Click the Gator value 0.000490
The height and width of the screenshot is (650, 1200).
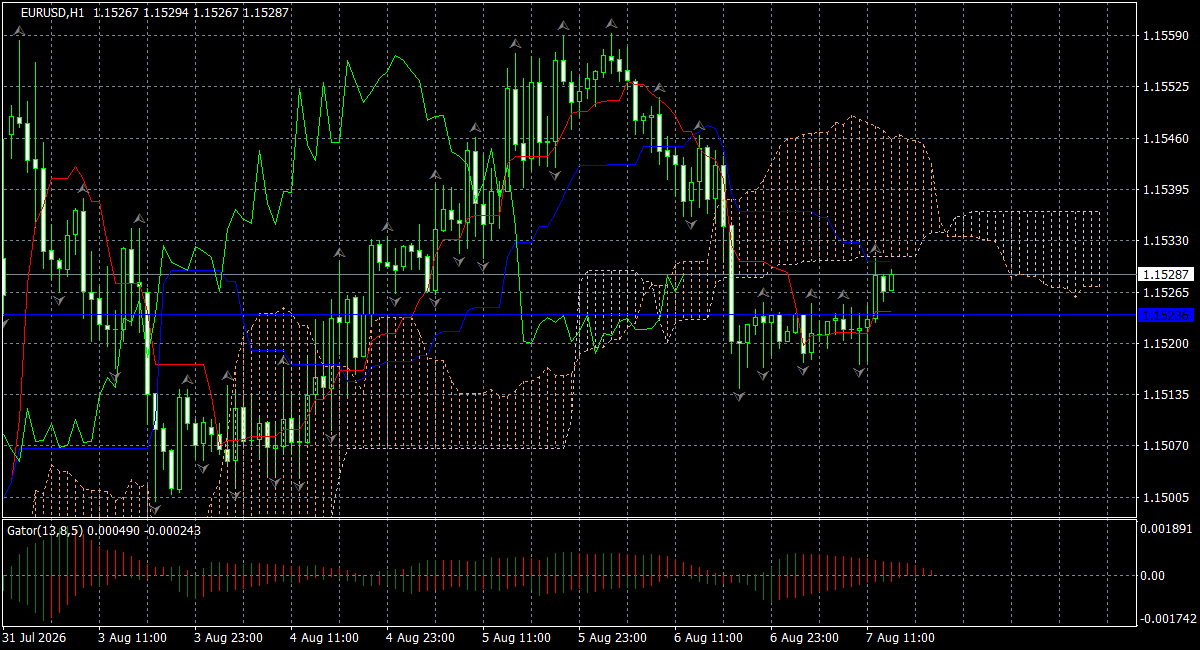115,530
